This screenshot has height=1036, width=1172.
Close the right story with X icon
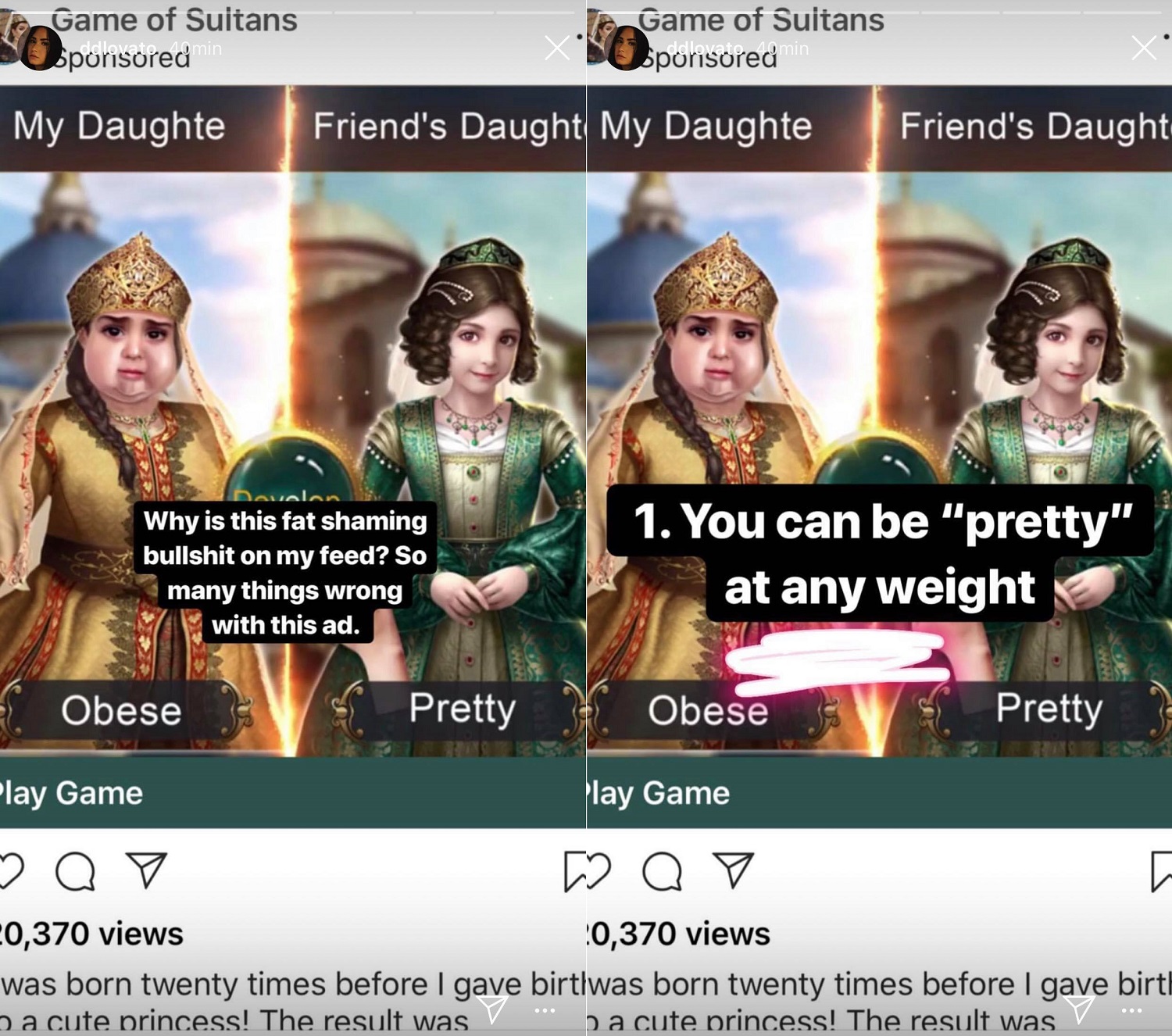coord(1144,48)
